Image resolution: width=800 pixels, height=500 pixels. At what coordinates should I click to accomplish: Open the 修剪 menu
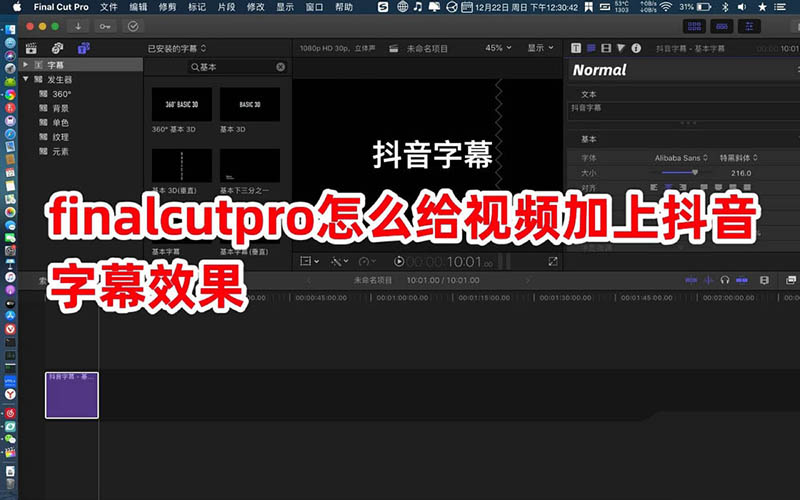(167, 7)
